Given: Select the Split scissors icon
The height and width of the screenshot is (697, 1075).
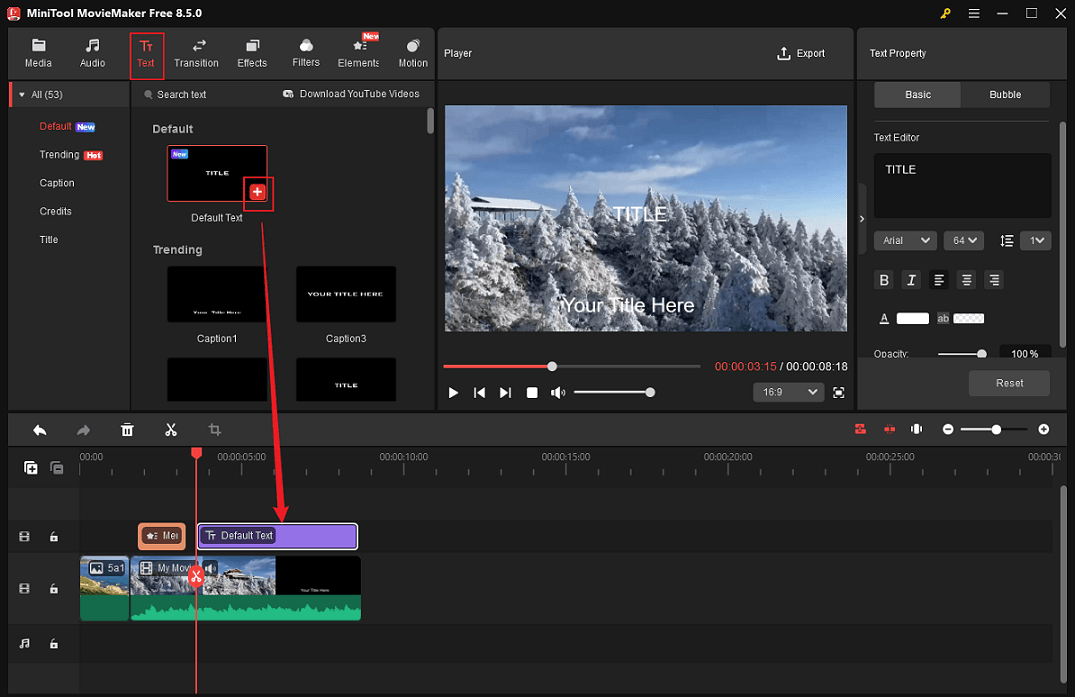Looking at the screenshot, I should (x=171, y=429).
